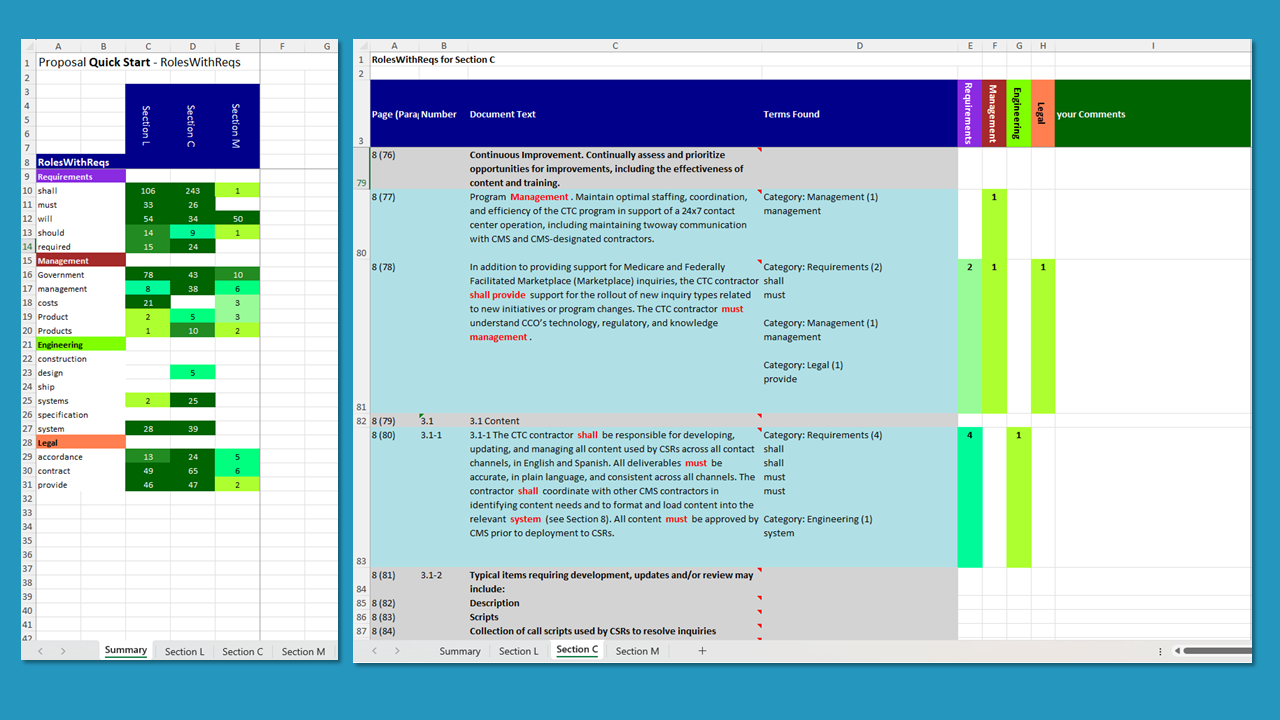
Task: Open the vertical ellipsis beside the horizontal scrollbar
Action: (x=1159, y=651)
